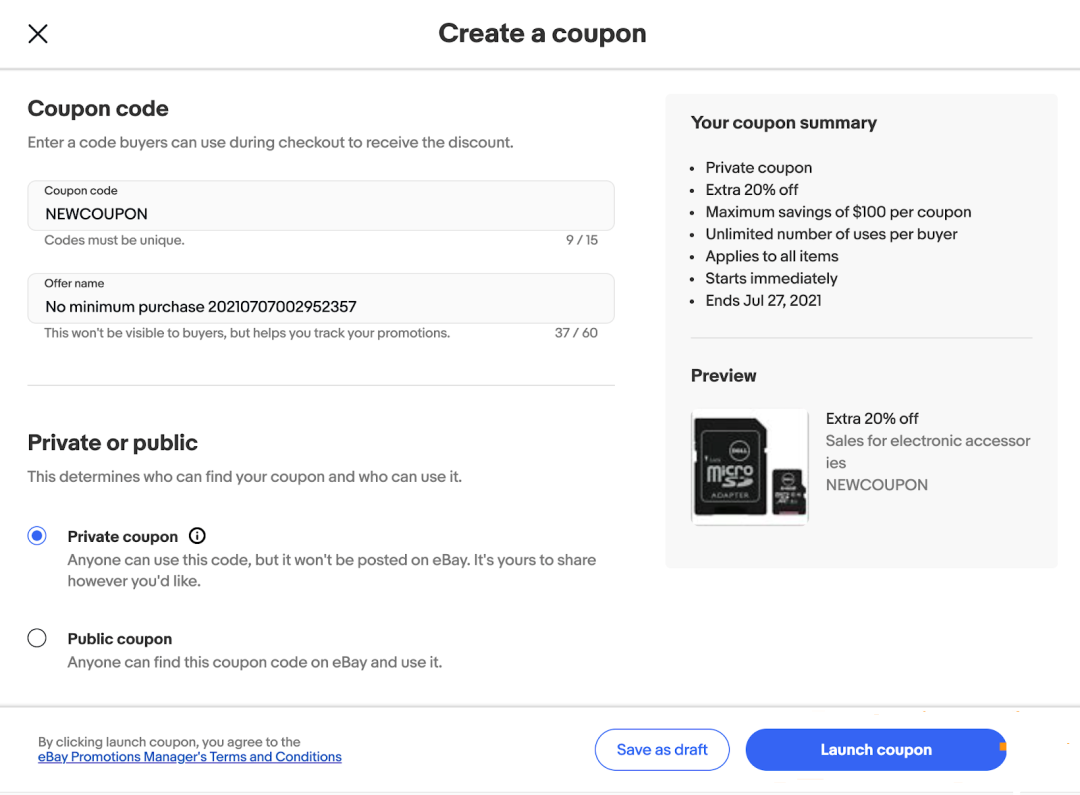
Task: Click the Maximum savings of $100 summary item
Action: [838, 212]
